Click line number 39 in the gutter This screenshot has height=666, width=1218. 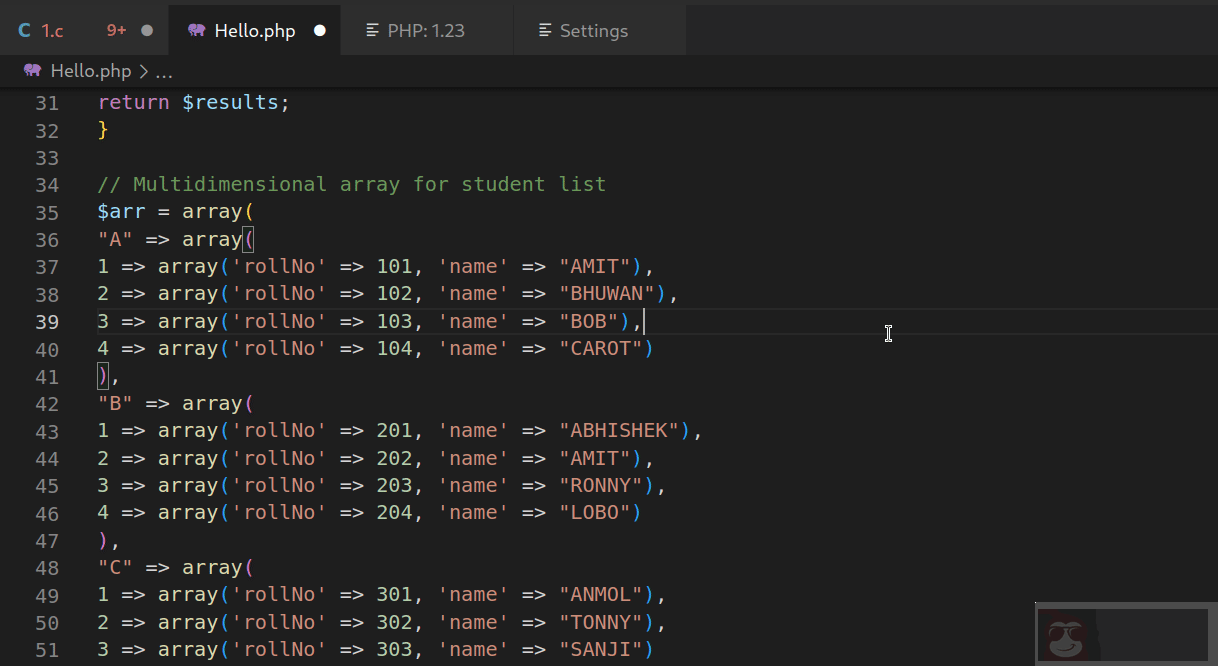point(46,320)
